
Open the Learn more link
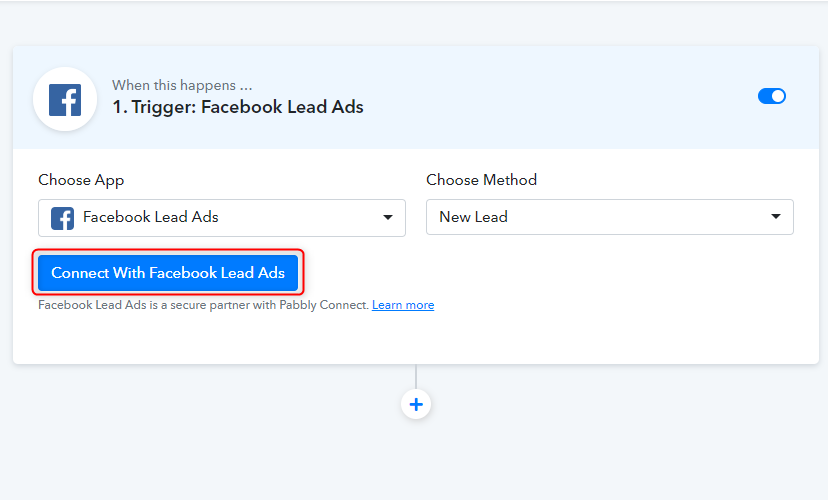(403, 305)
